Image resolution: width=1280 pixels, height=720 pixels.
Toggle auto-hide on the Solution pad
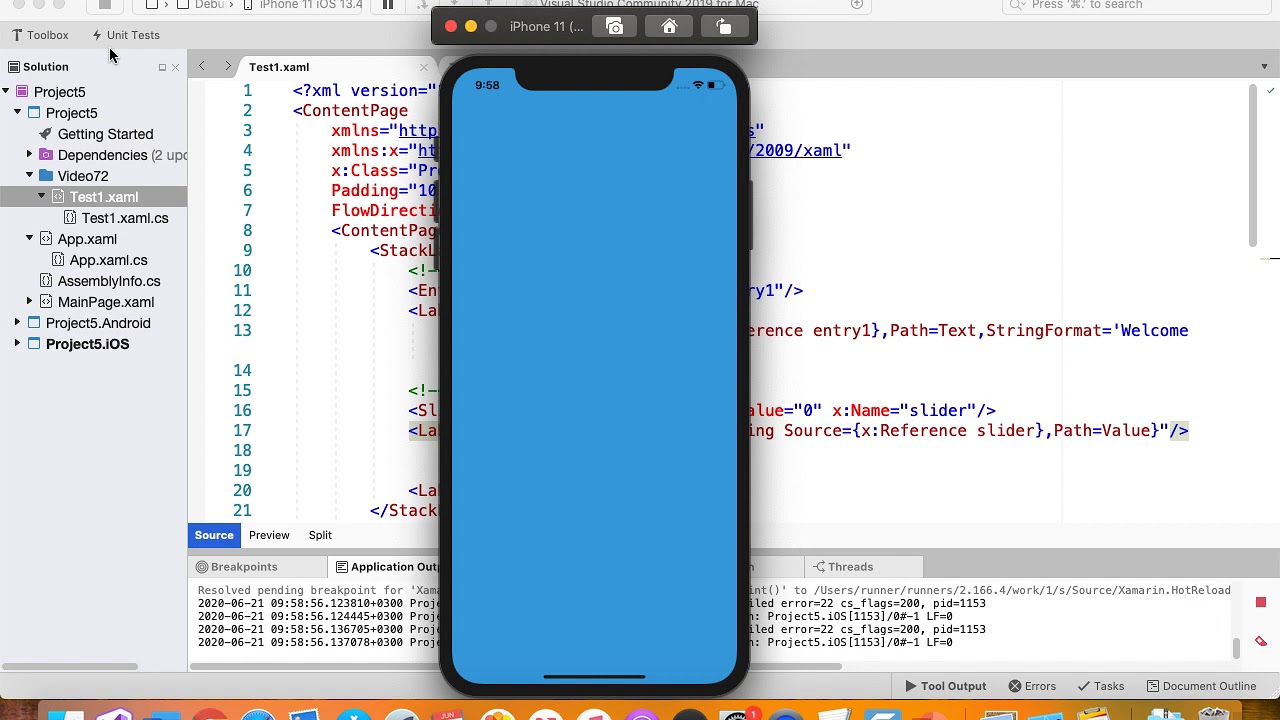[162, 67]
